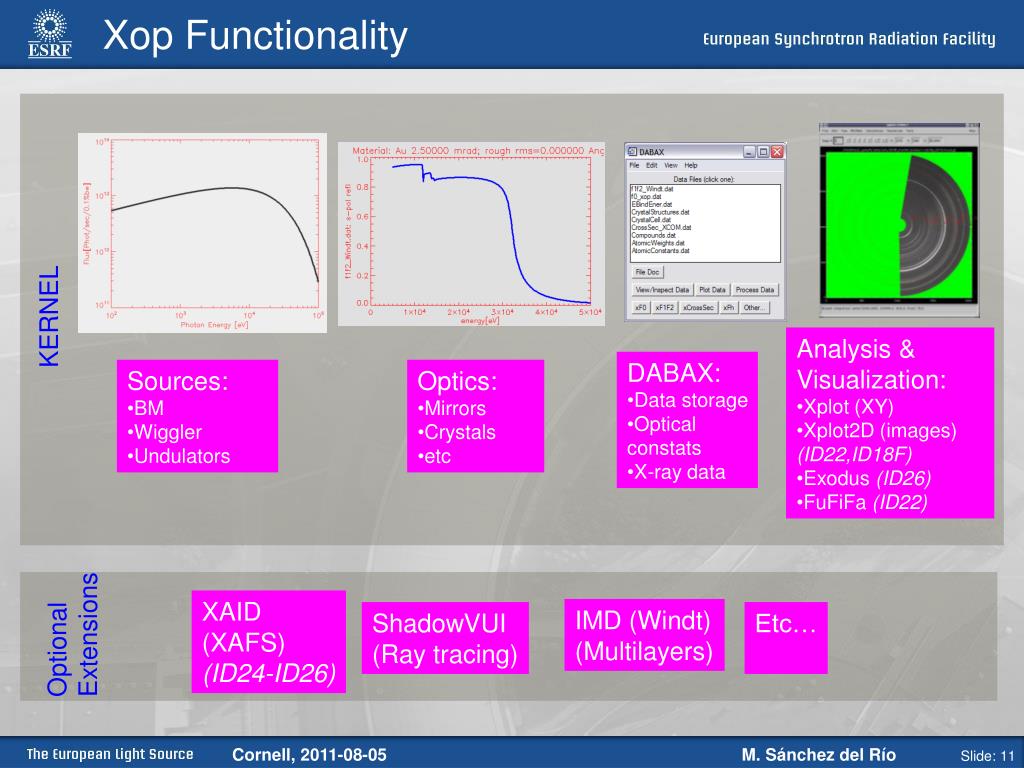Minimize the DABAX window
Image resolution: width=1024 pixels, height=768 pixels.
coord(750,152)
